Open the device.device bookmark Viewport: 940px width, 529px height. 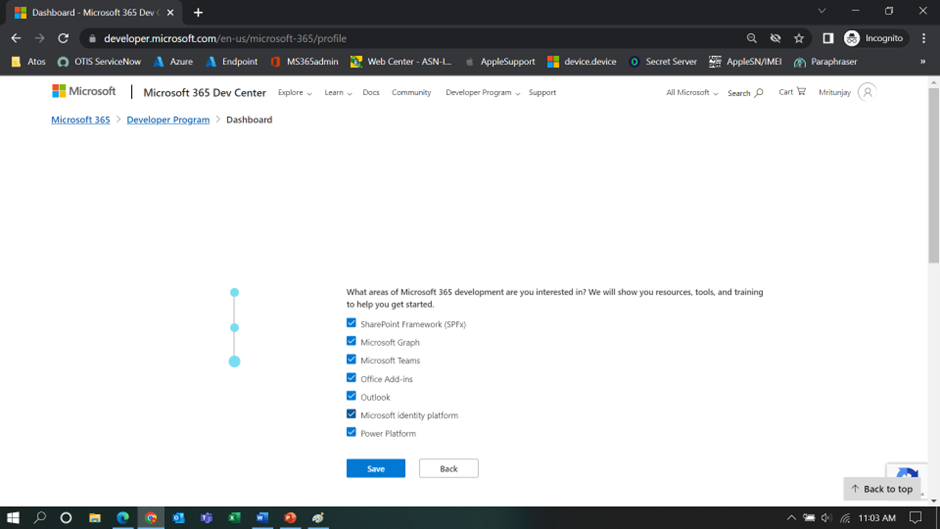[582, 62]
